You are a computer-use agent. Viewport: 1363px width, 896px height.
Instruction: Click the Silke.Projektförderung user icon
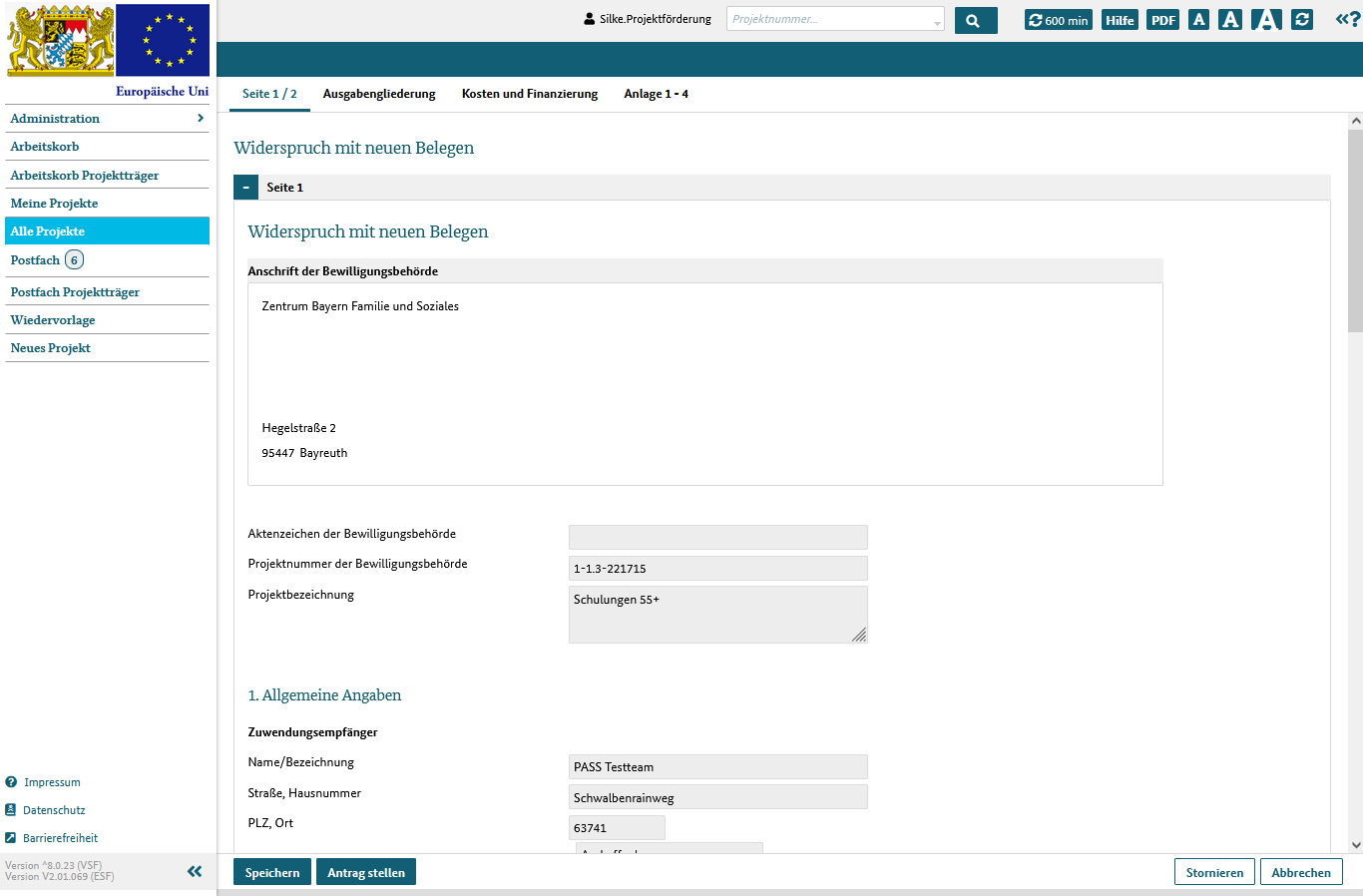pos(590,19)
